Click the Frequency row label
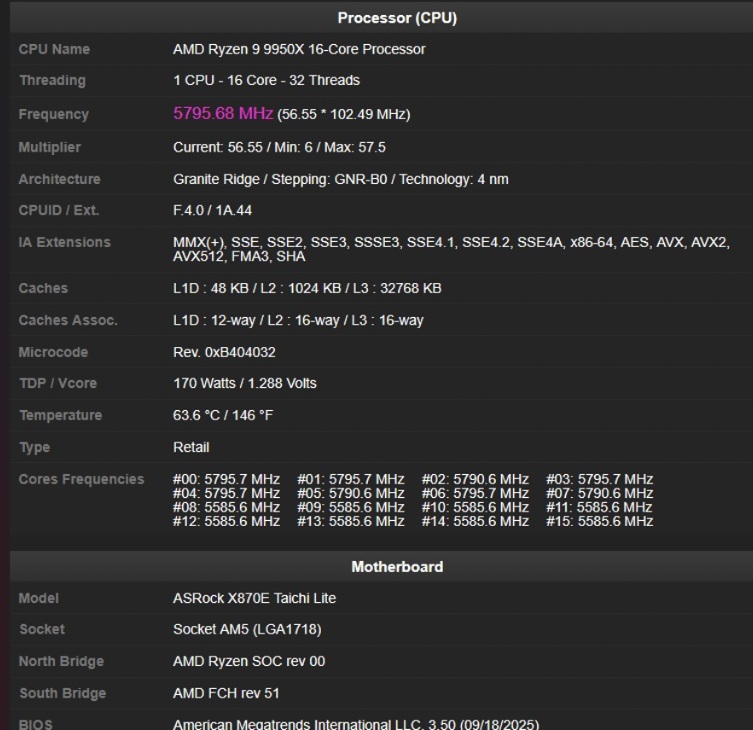The height and width of the screenshot is (730, 753). click(54, 114)
